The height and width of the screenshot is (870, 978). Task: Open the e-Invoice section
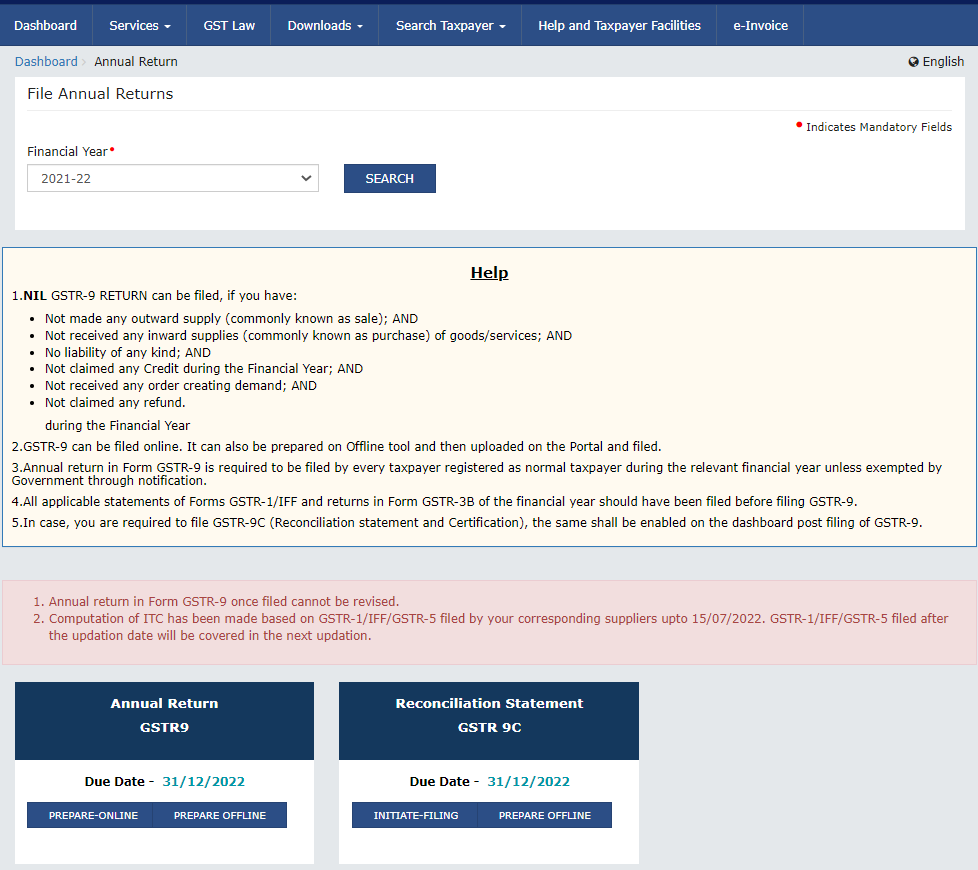coord(760,25)
